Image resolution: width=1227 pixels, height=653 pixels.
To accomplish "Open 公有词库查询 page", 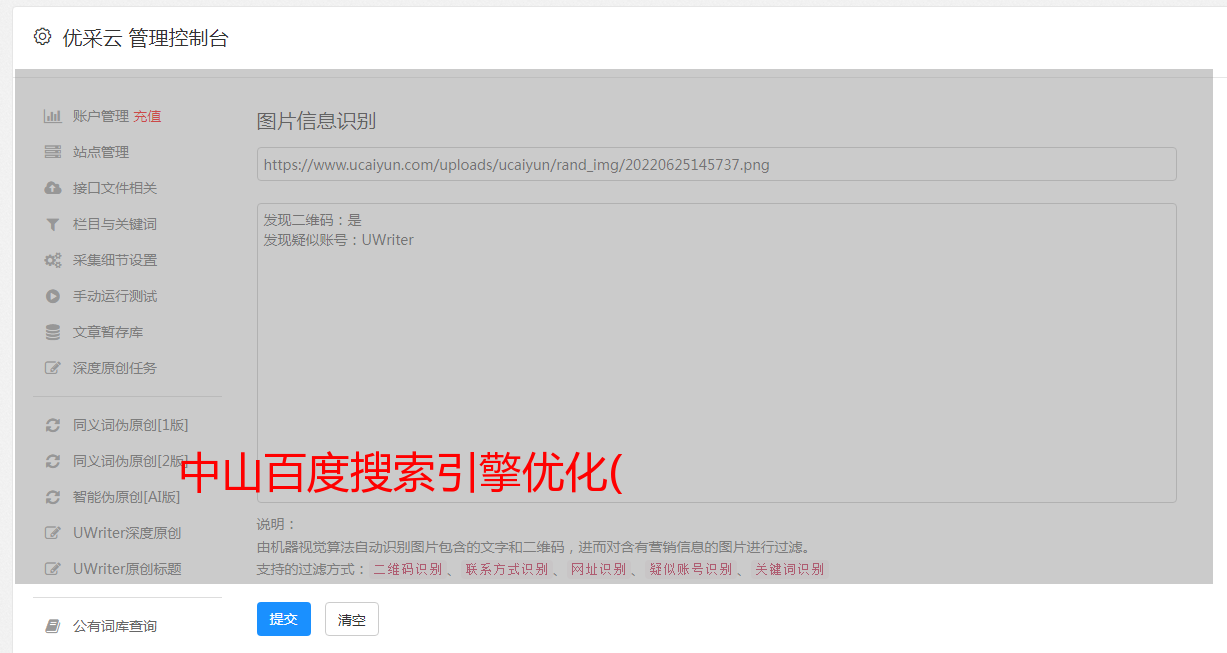I will [x=115, y=626].
